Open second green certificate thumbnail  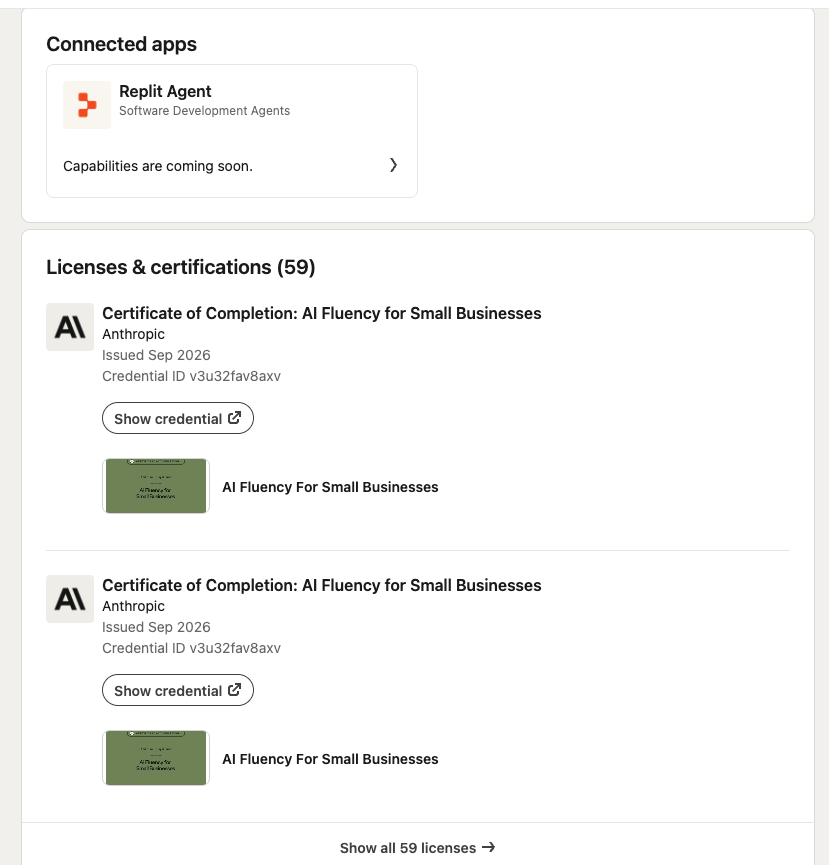click(x=156, y=758)
